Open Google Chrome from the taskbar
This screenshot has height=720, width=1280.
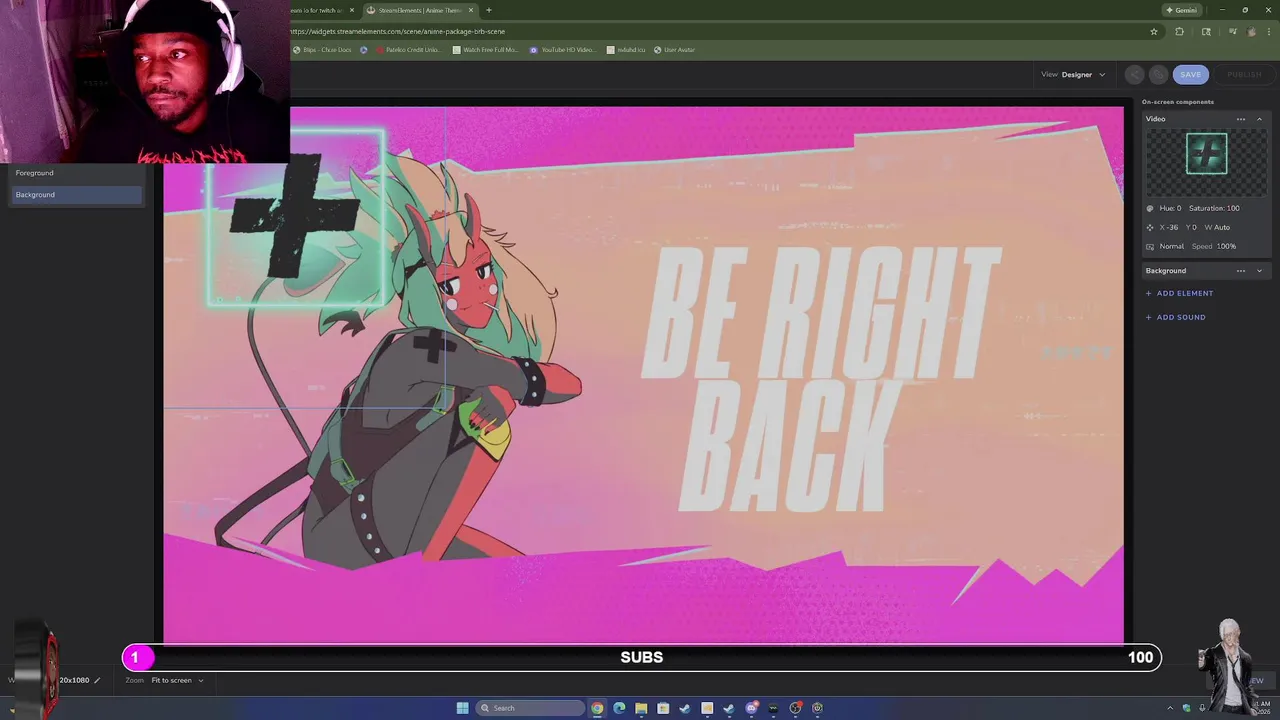click(597, 708)
